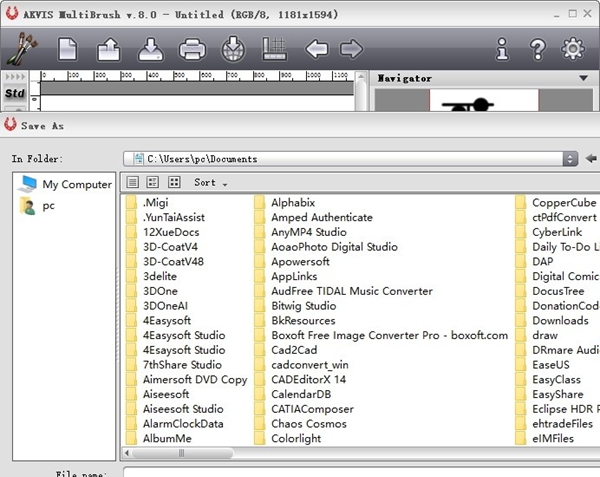Open program info with the i icon
Screen dimensions: 600x477
coord(502,49)
